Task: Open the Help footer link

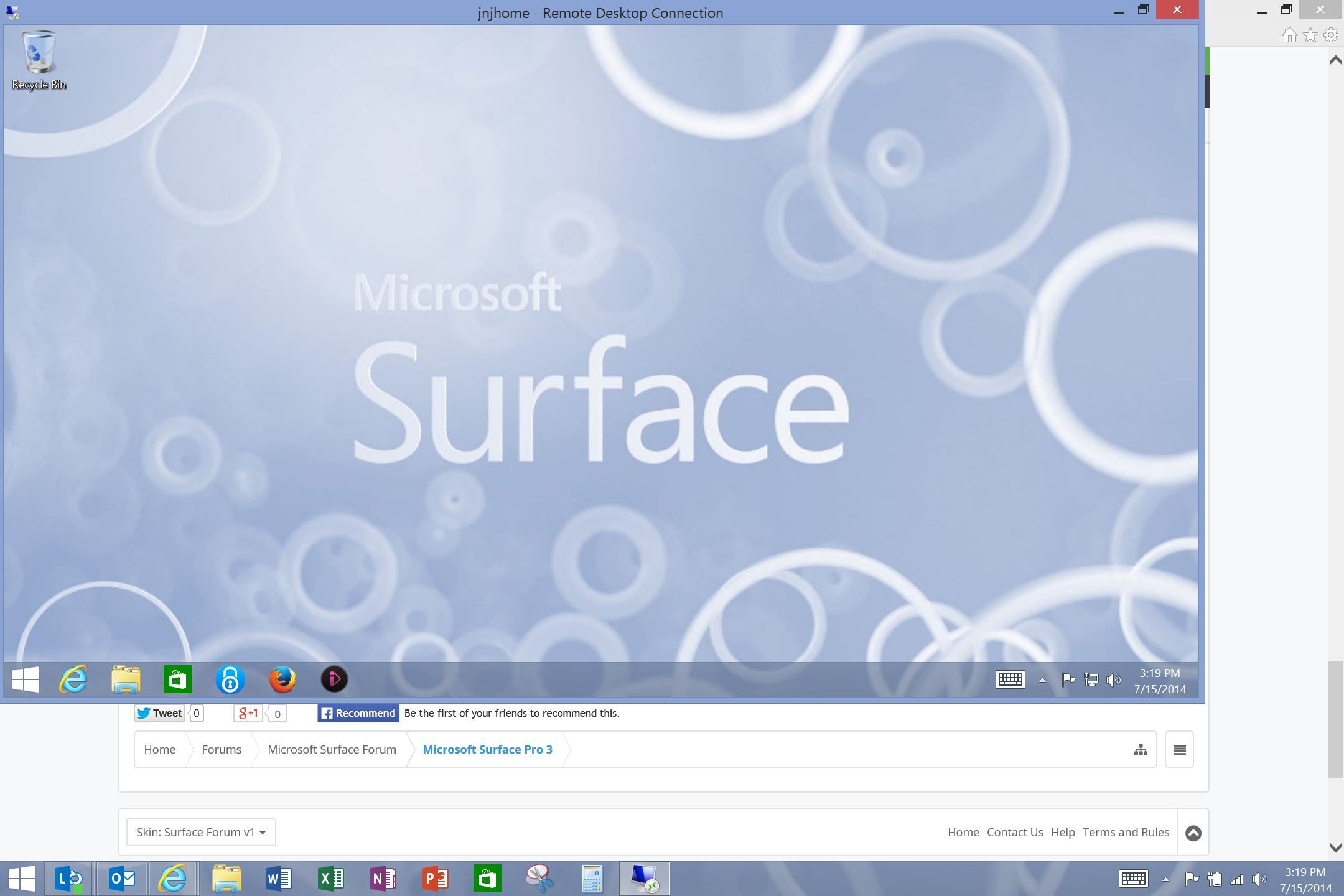Action: tap(1063, 832)
